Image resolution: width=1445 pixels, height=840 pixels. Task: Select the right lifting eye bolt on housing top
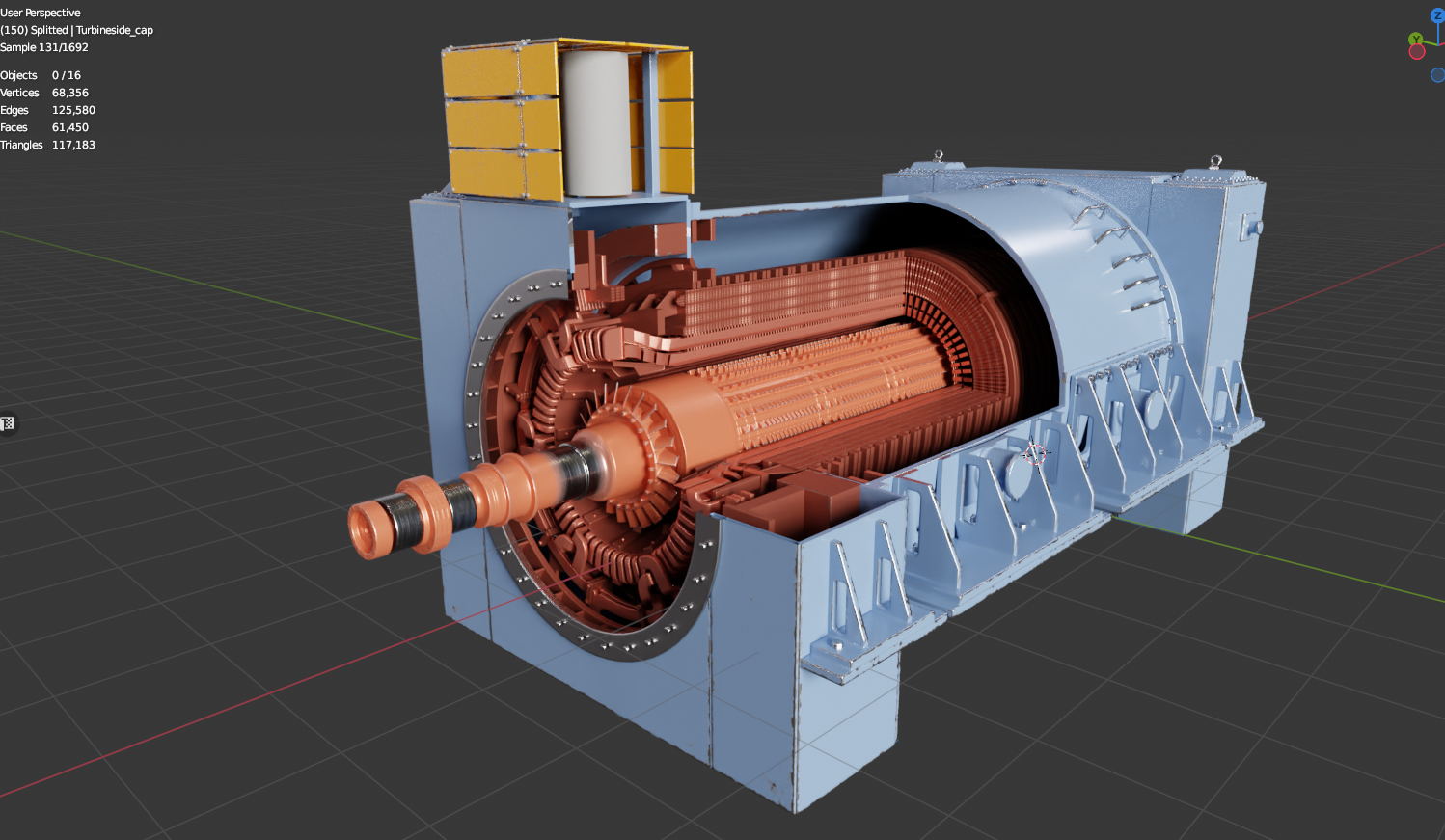[1215, 162]
